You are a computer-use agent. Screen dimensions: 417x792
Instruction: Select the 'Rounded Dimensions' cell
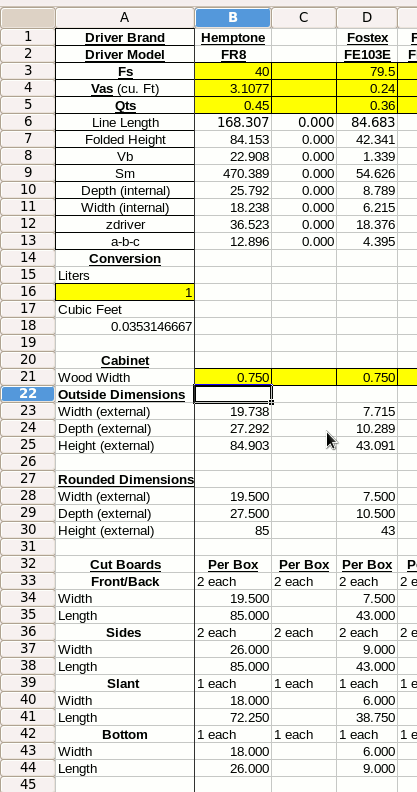125,479
